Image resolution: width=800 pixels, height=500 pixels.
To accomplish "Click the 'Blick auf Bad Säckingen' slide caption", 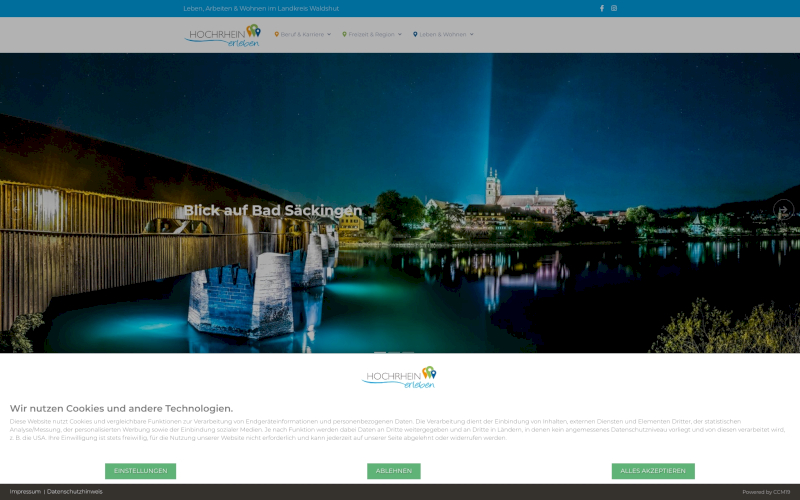I will point(272,211).
